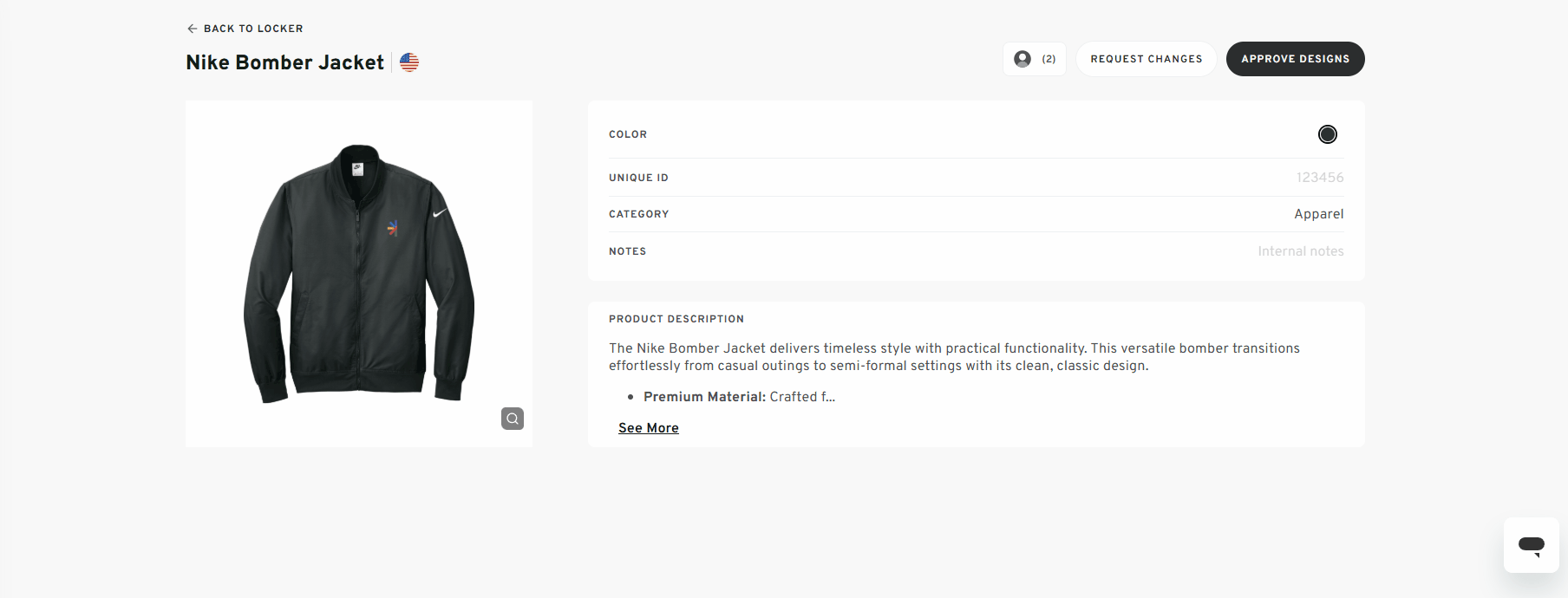Click the US flag icon beside the title

(x=409, y=62)
